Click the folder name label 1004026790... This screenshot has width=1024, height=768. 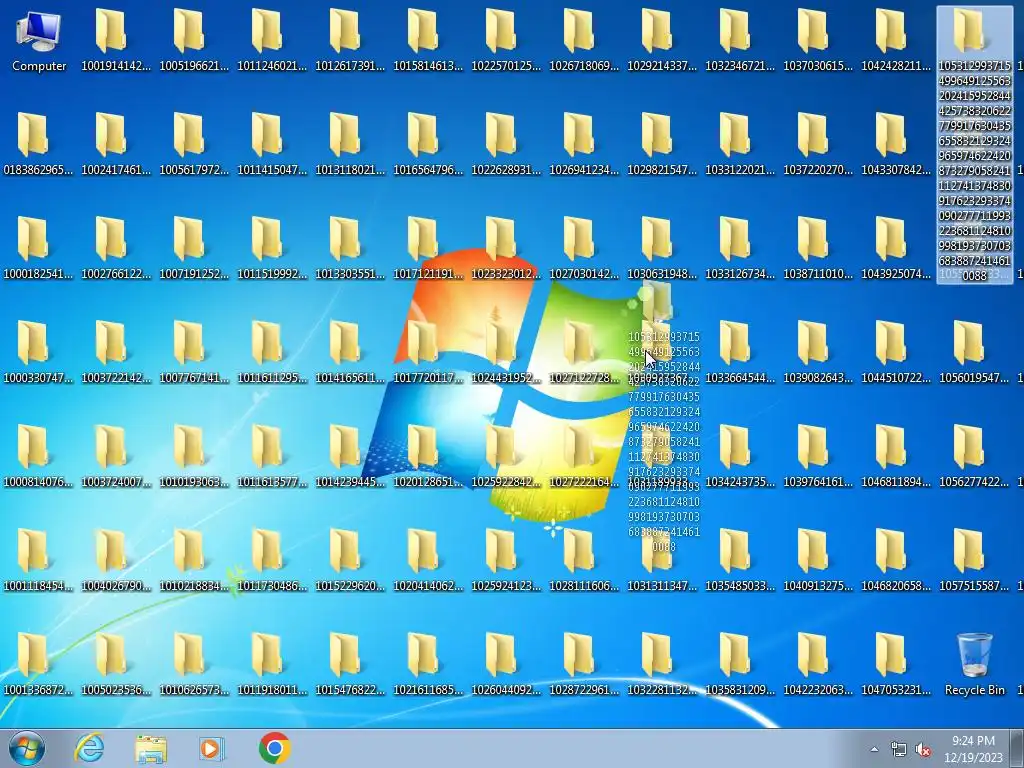point(116,586)
